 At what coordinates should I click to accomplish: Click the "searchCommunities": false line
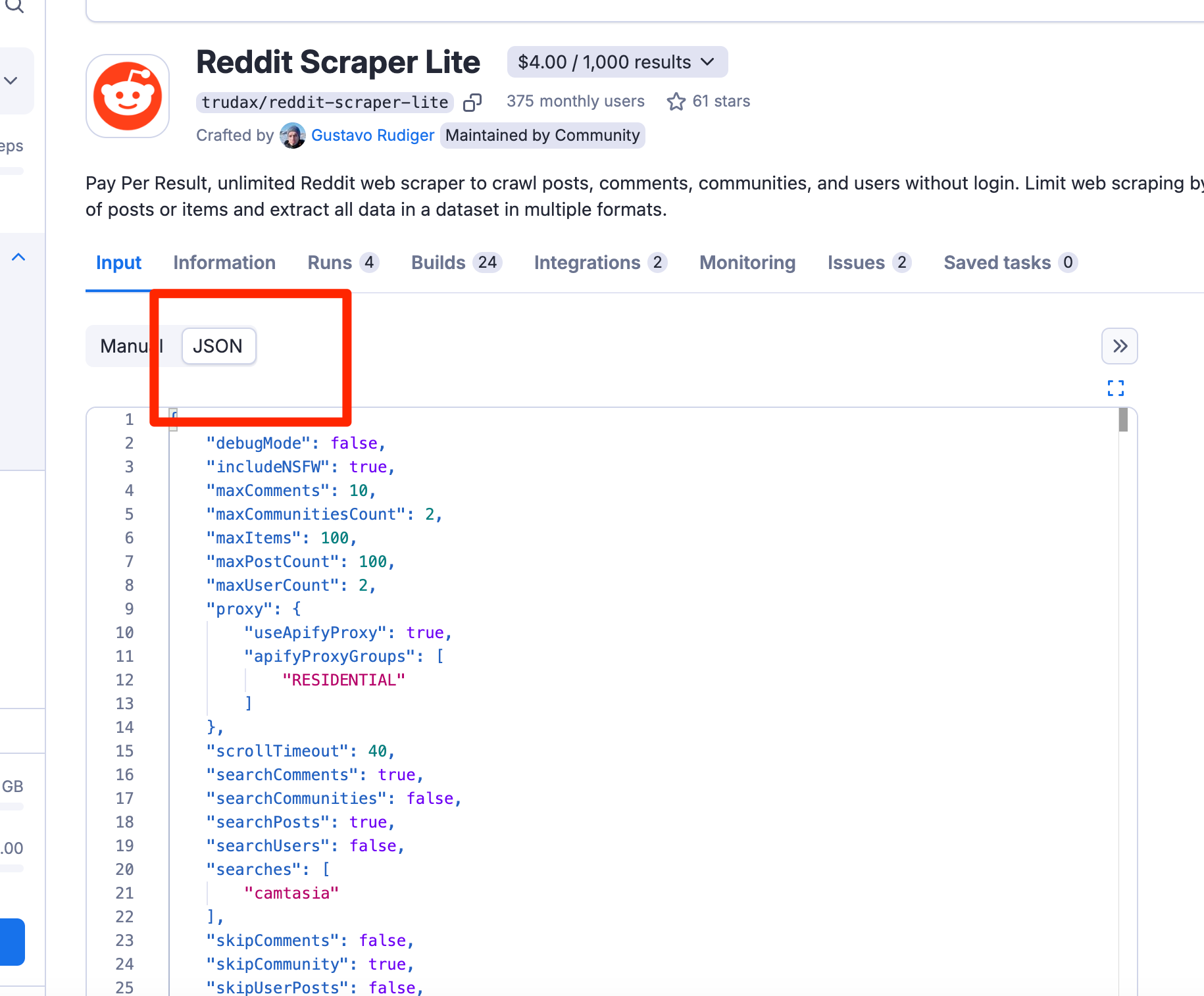coord(334,799)
